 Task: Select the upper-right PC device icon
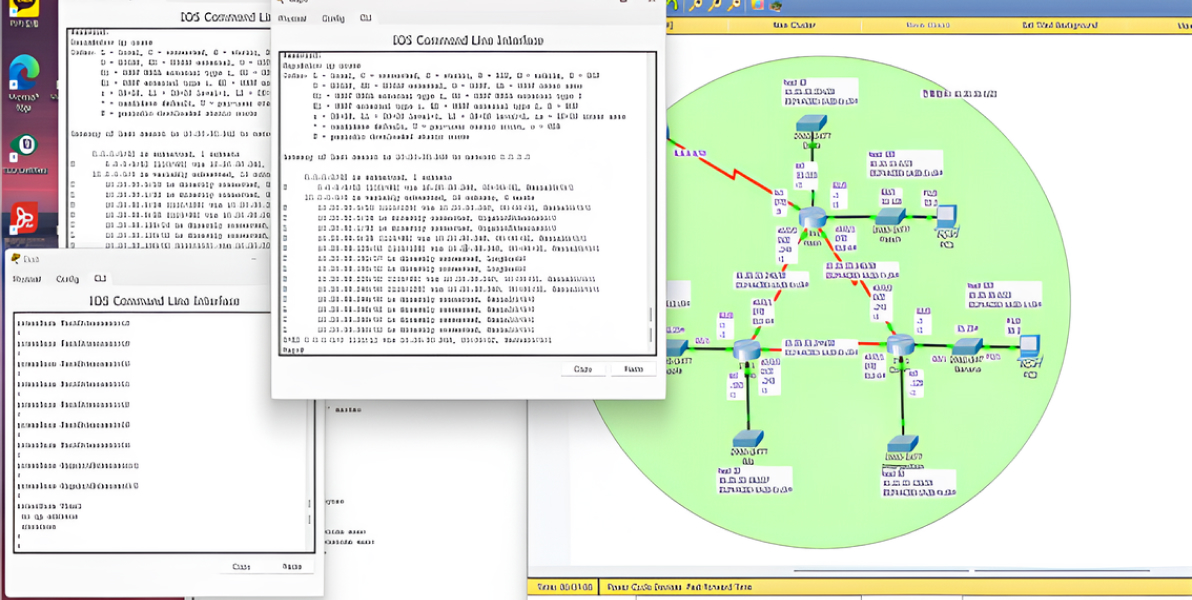coord(945,215)
